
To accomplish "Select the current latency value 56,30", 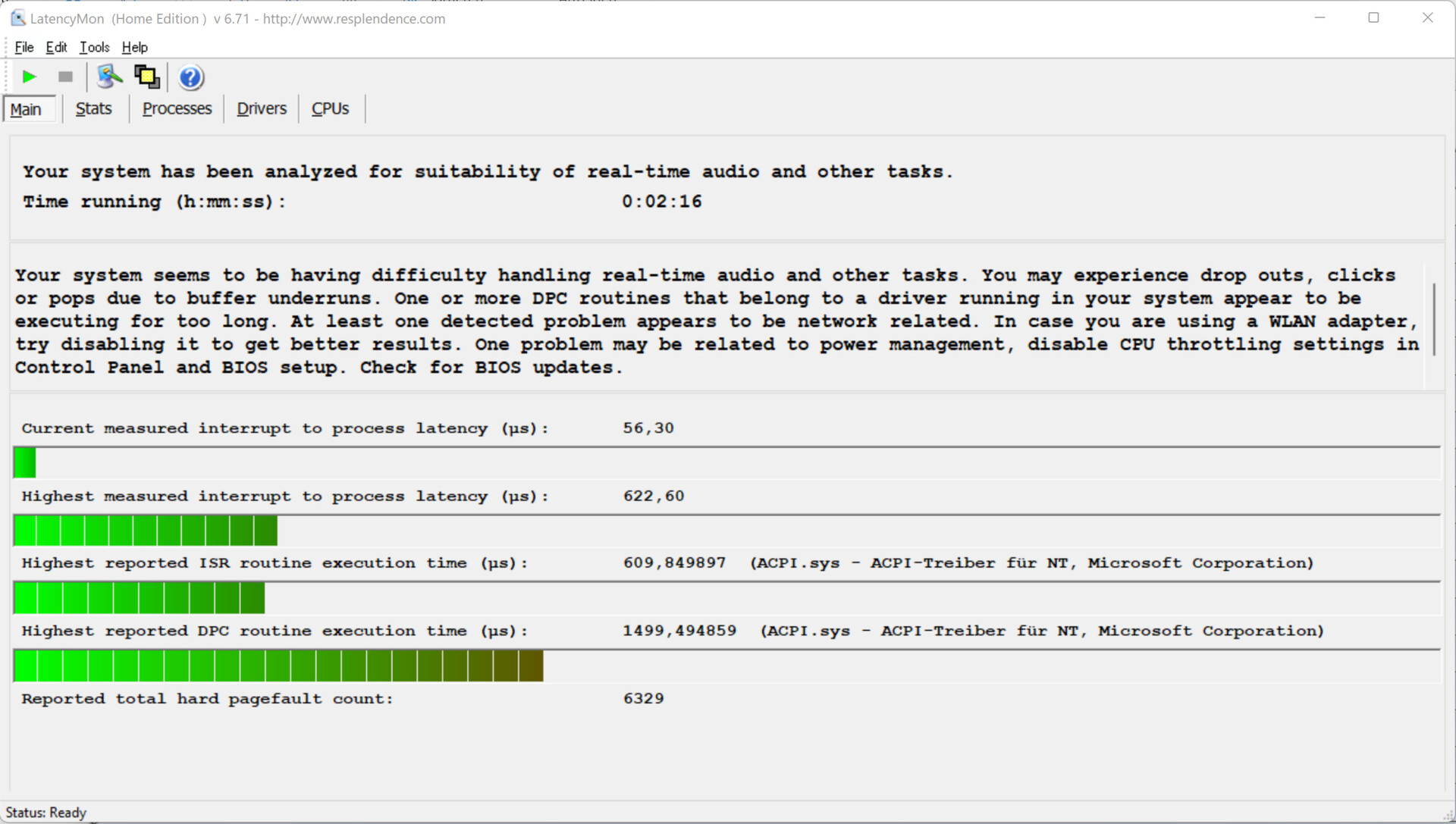I will tap(648, 428).
